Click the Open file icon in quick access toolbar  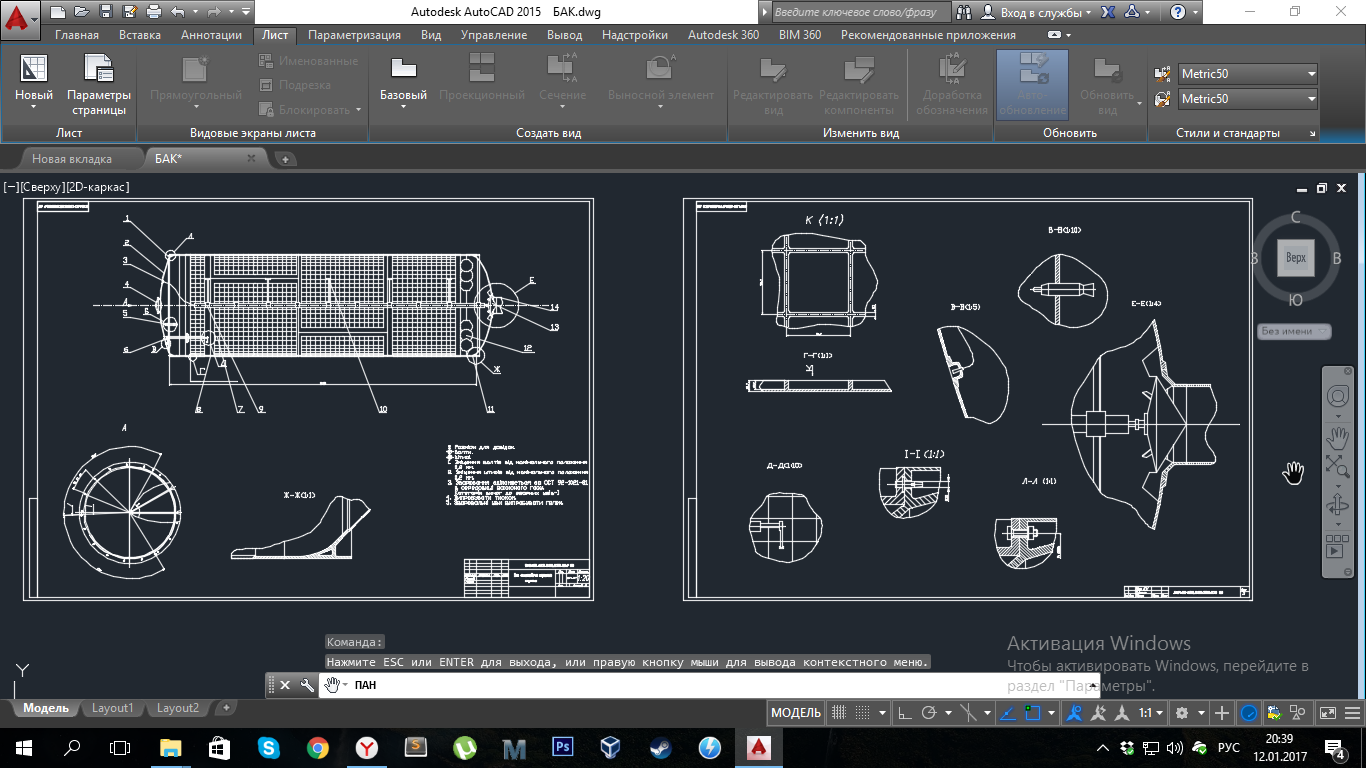click(x=81, y=12)
